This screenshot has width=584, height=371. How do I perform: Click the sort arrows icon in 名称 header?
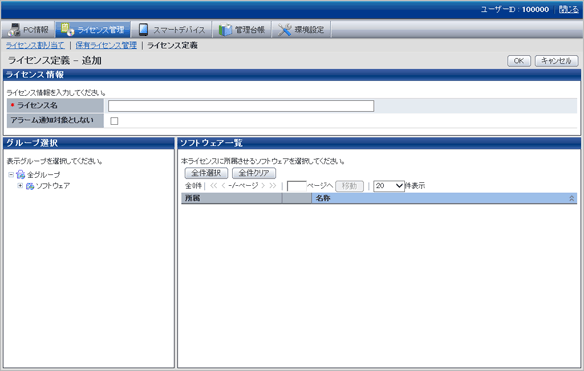tap(572, 199)
